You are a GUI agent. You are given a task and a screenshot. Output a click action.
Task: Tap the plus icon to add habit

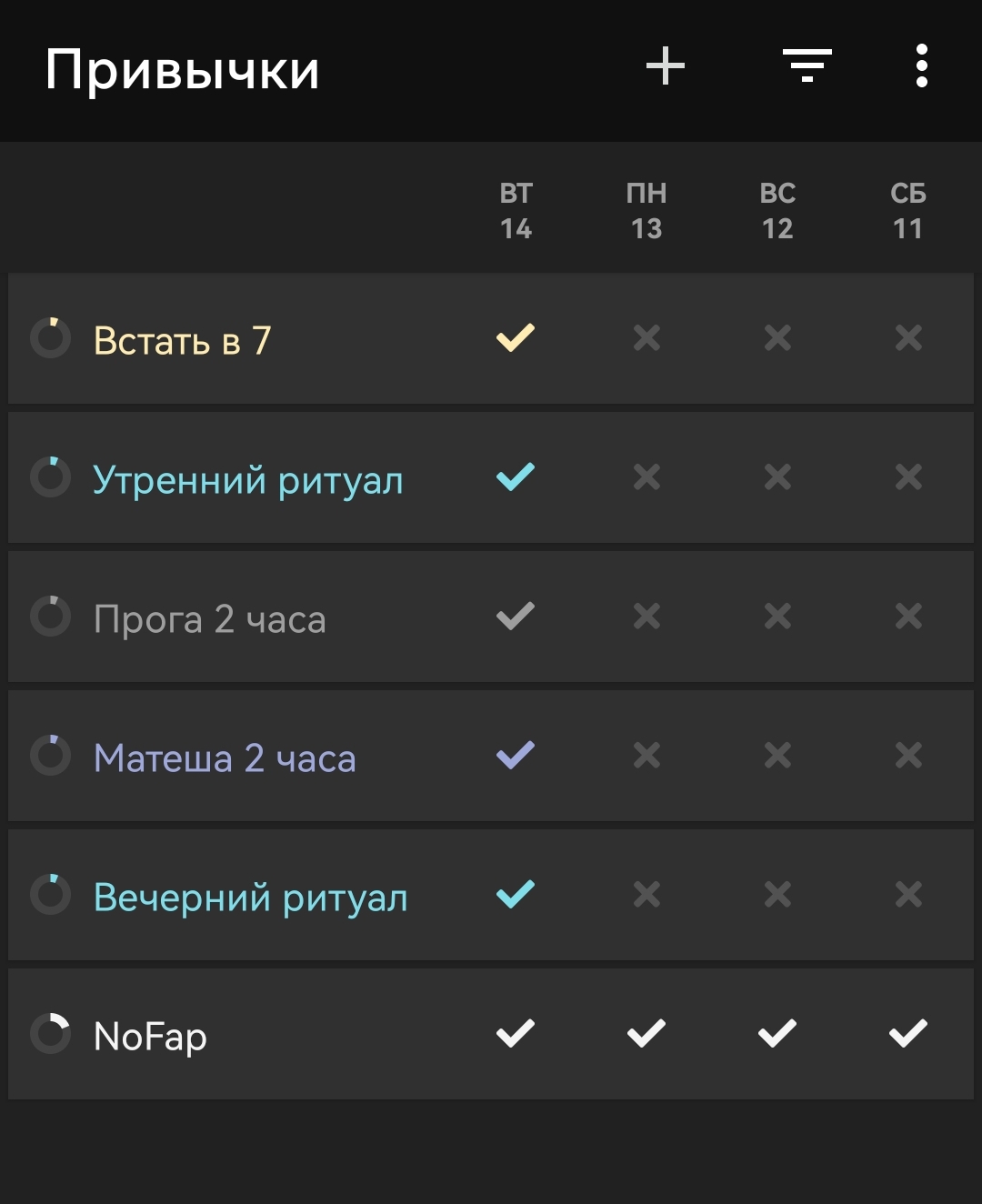pyautogui.click(x=665, y=66)
